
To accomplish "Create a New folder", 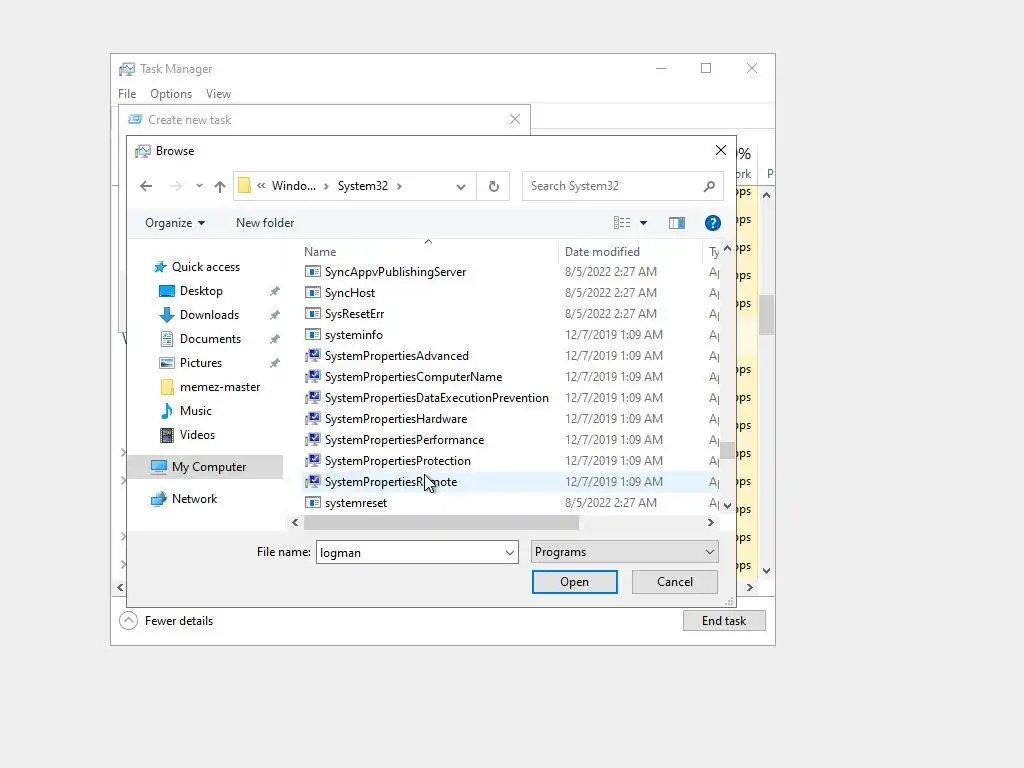I will [265, 223].
